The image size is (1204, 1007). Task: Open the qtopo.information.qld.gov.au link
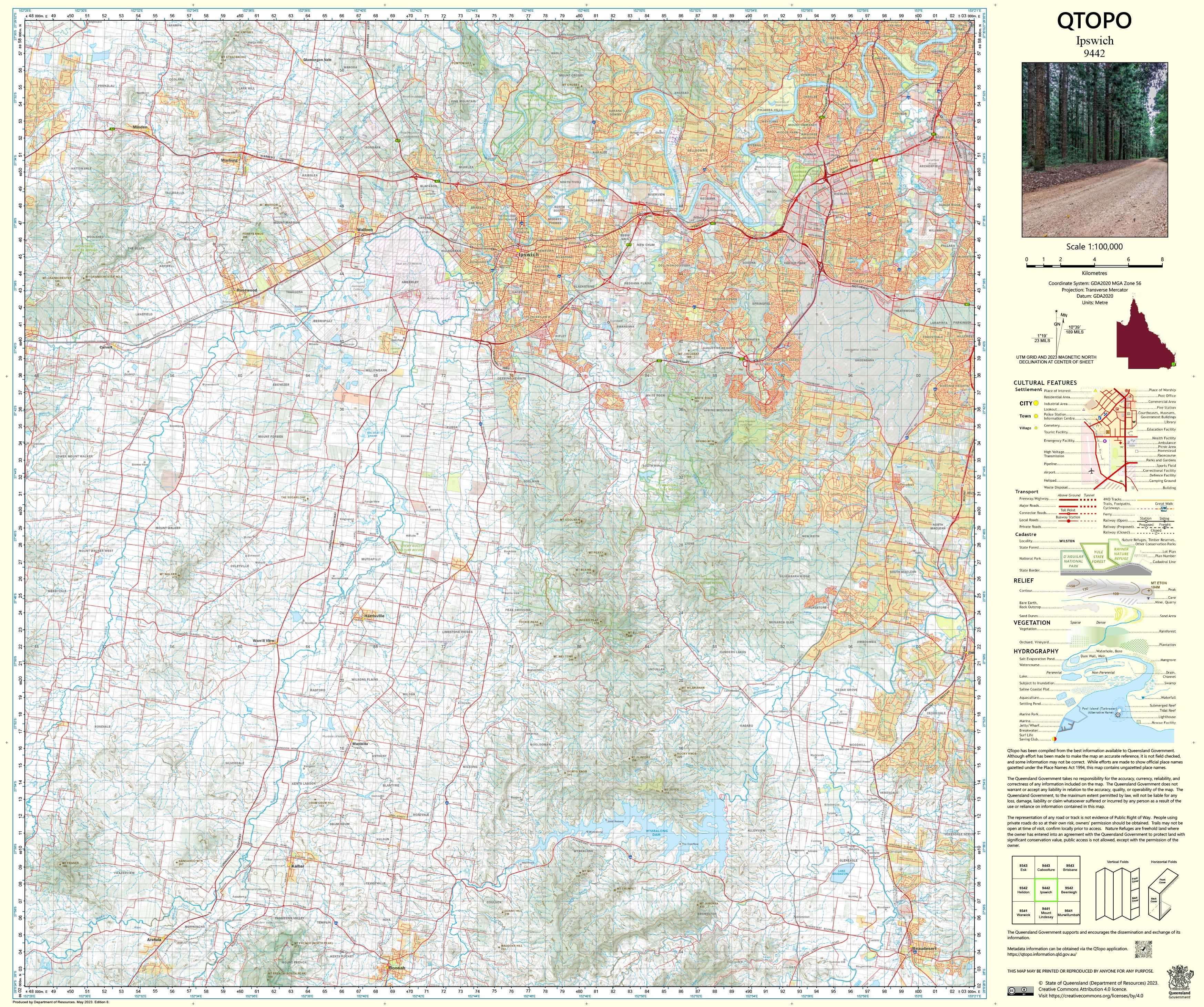(x=1042, y=954)
